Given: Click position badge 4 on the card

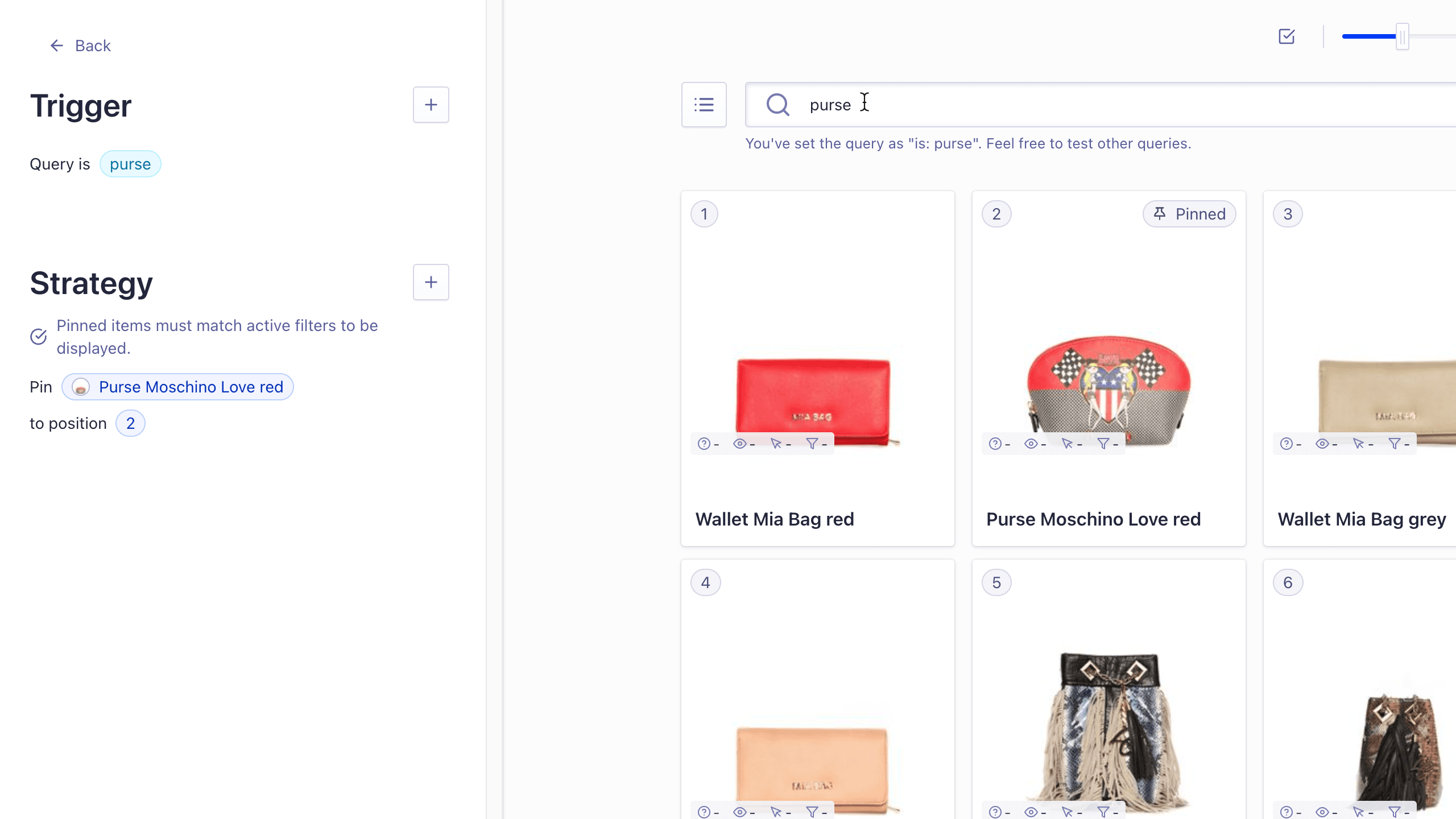Looking at the screenshot, I should point(705,582).
